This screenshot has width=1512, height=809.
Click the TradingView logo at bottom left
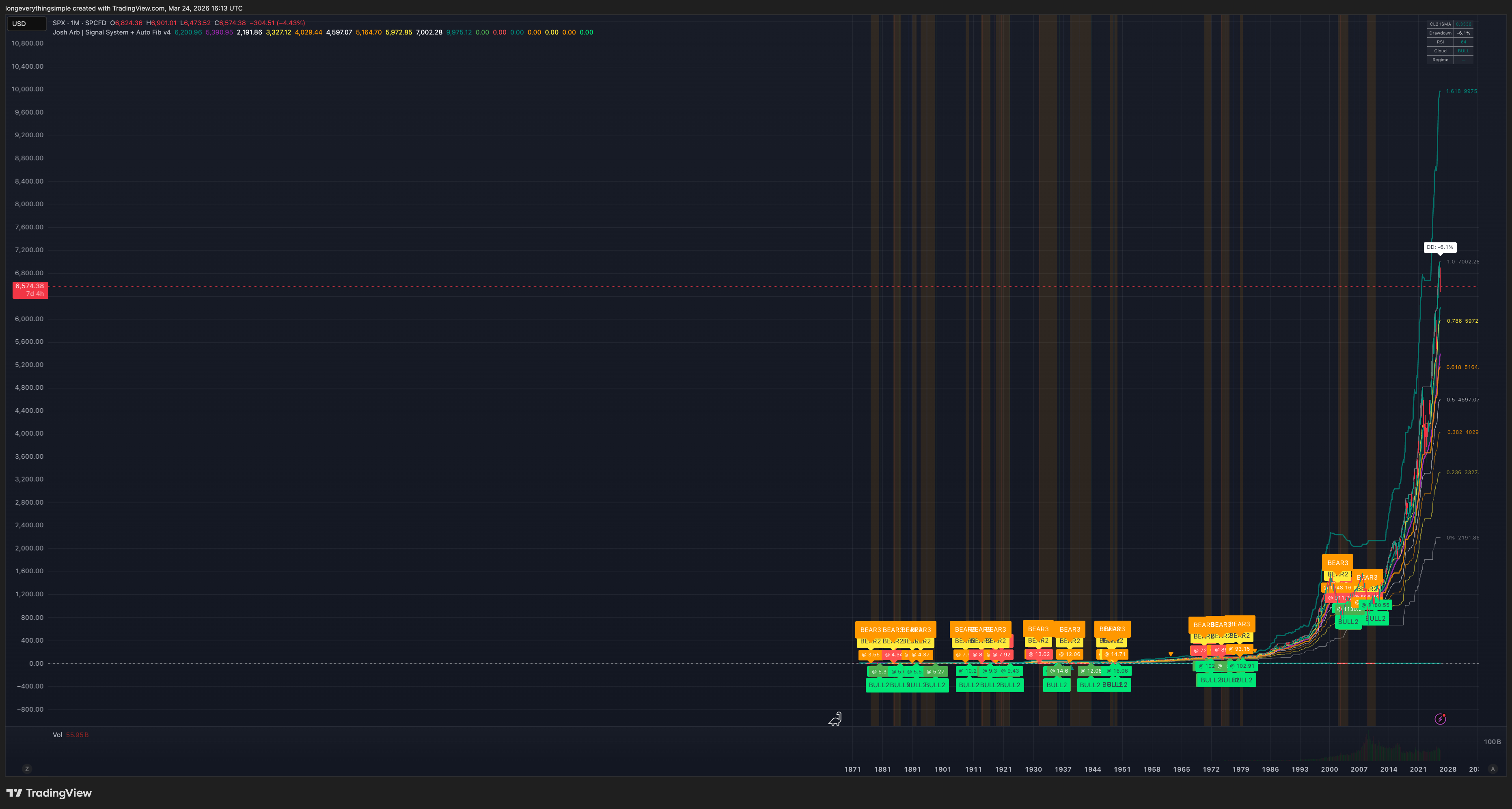49,793
